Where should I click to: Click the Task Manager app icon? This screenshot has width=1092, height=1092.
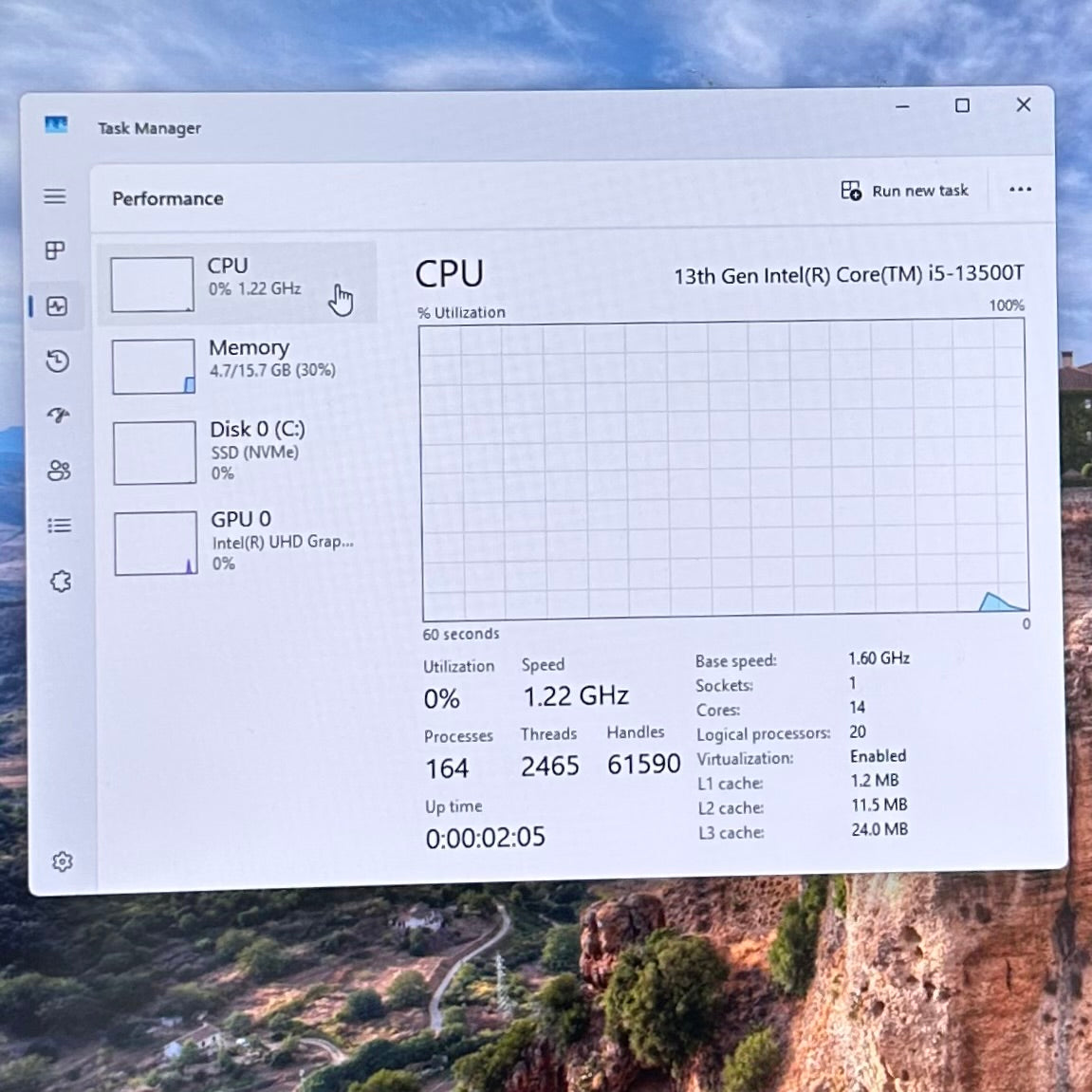coord(56,124)
